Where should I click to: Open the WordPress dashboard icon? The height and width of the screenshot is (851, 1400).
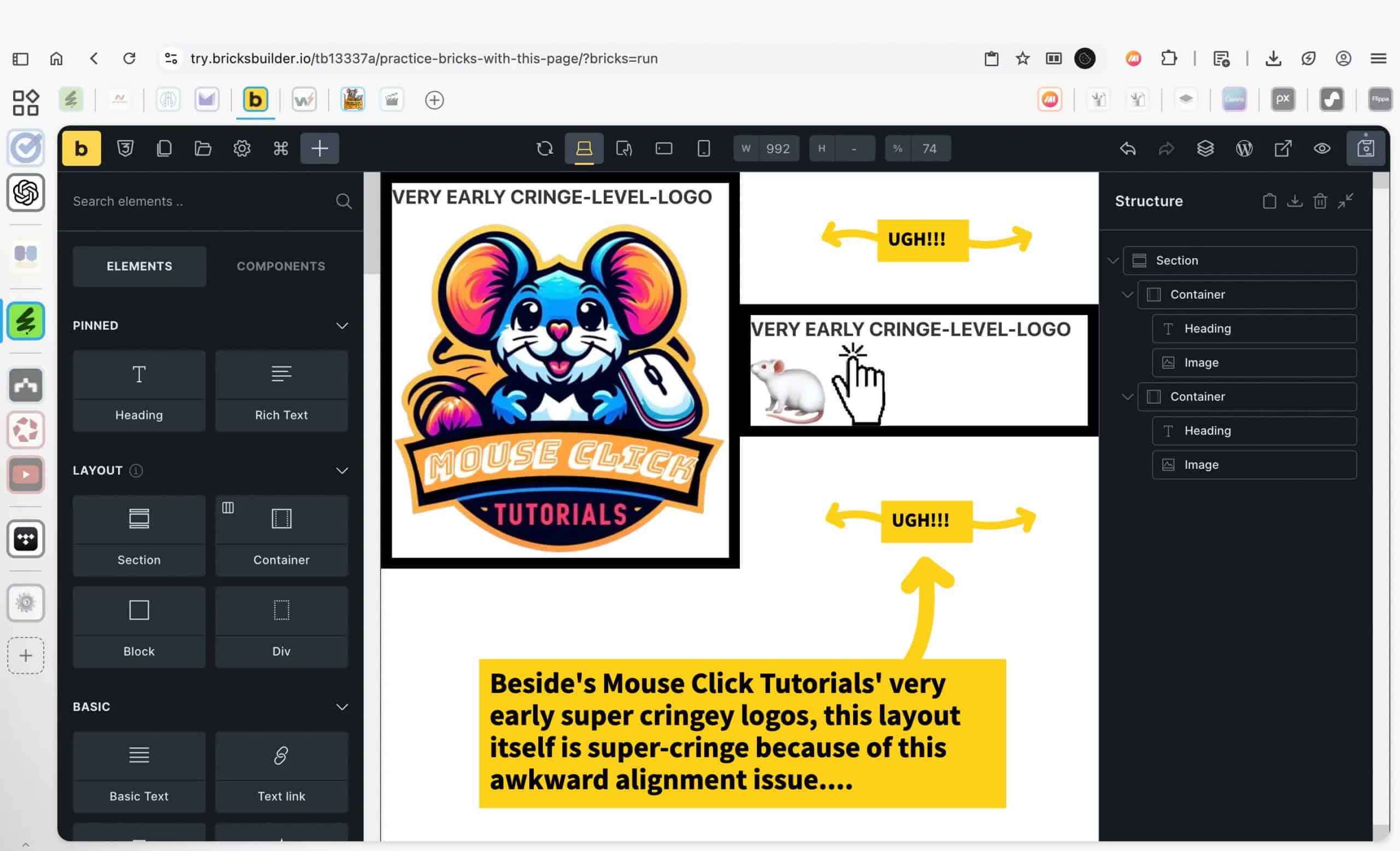(x=1244, y=148)
